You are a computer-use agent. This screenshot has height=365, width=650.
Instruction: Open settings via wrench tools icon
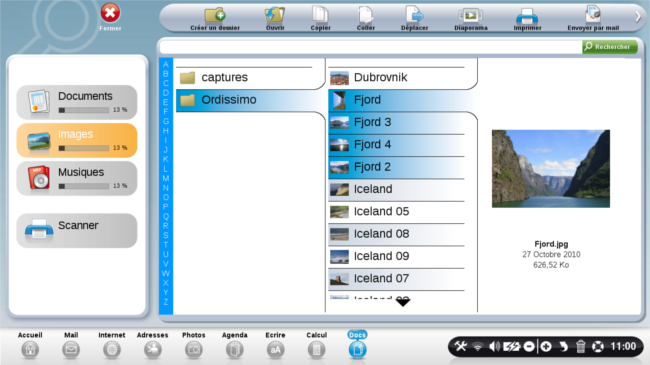461,346
